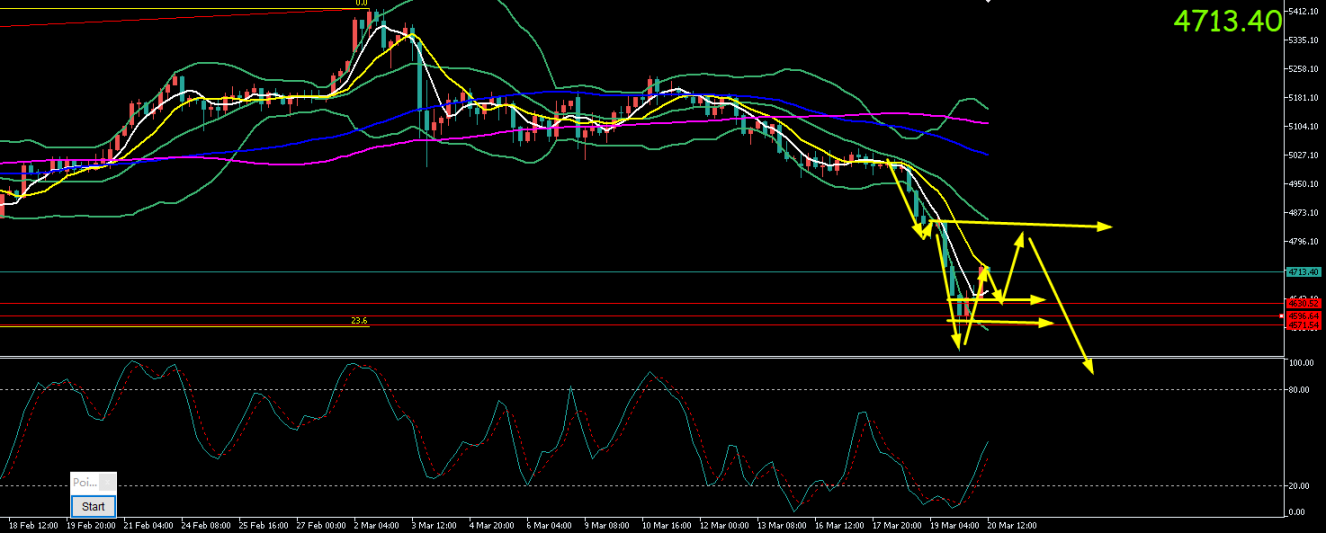1326x533 pixels.
Task: Select the red 4630.52 price level tag
Action: click(1302, 304)
